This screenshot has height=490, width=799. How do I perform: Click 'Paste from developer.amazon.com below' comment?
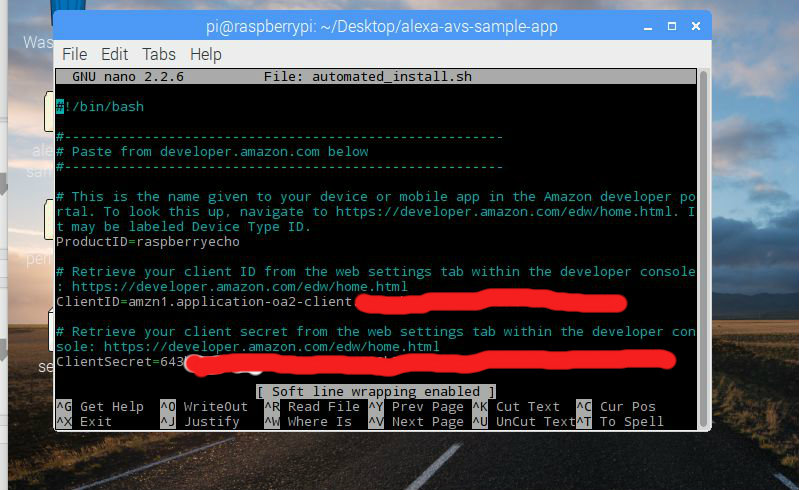click(x=220, y=152)
